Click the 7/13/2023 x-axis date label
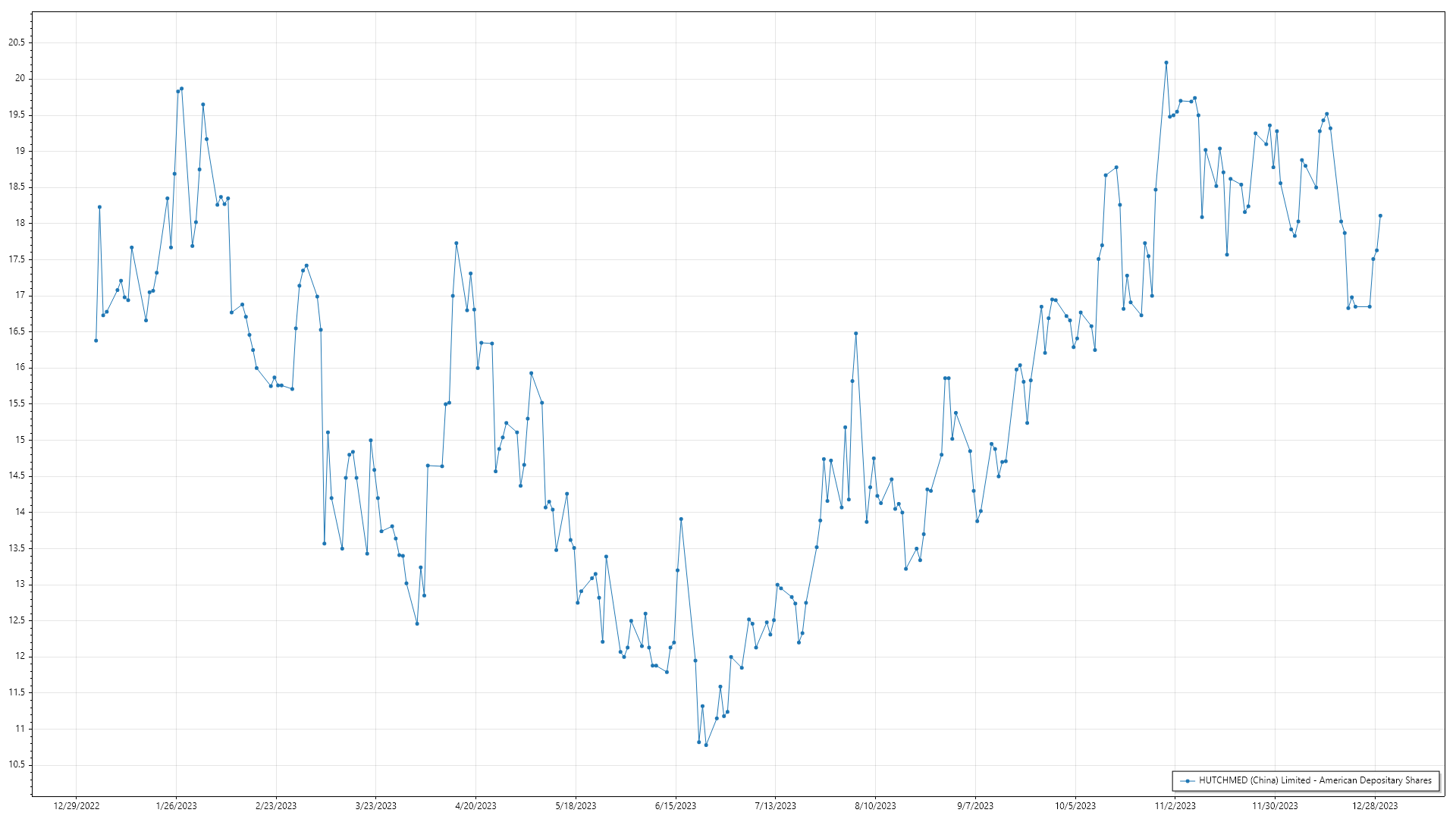This screenshot has height=819, width=1456. click(775, 805)
